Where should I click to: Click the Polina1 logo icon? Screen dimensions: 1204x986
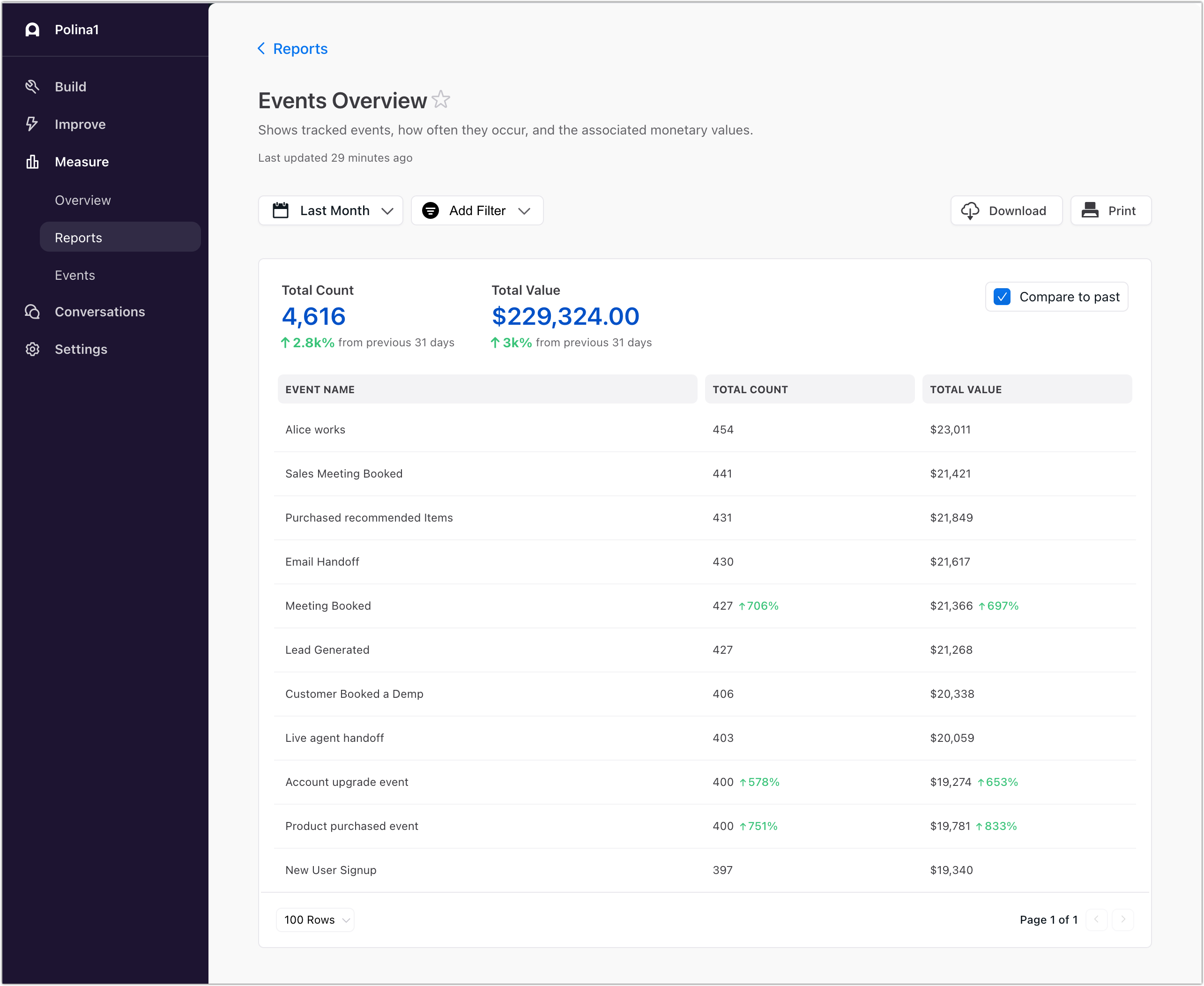pyautogui.click(x=32, y=30)
